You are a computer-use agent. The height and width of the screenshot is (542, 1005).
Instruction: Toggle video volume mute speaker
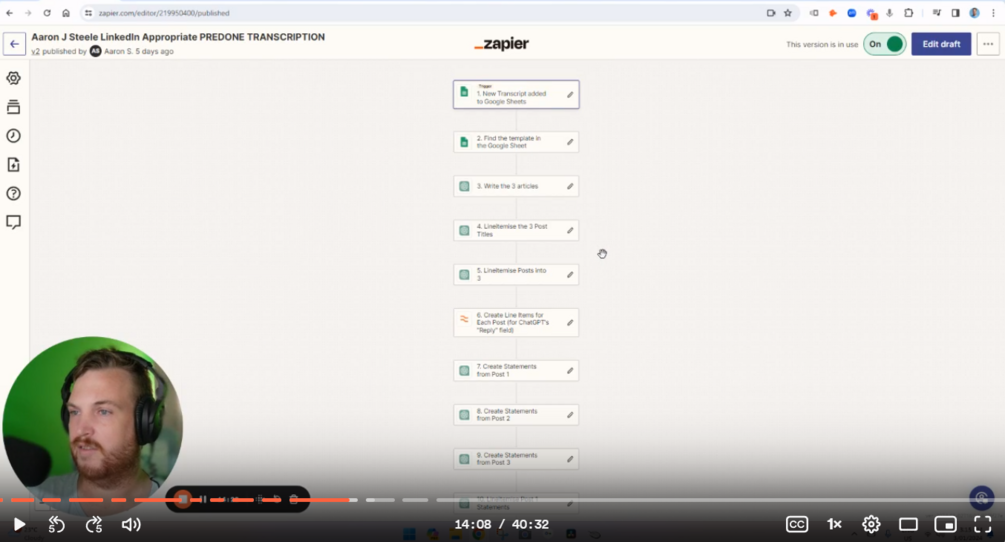click(131, 525)
